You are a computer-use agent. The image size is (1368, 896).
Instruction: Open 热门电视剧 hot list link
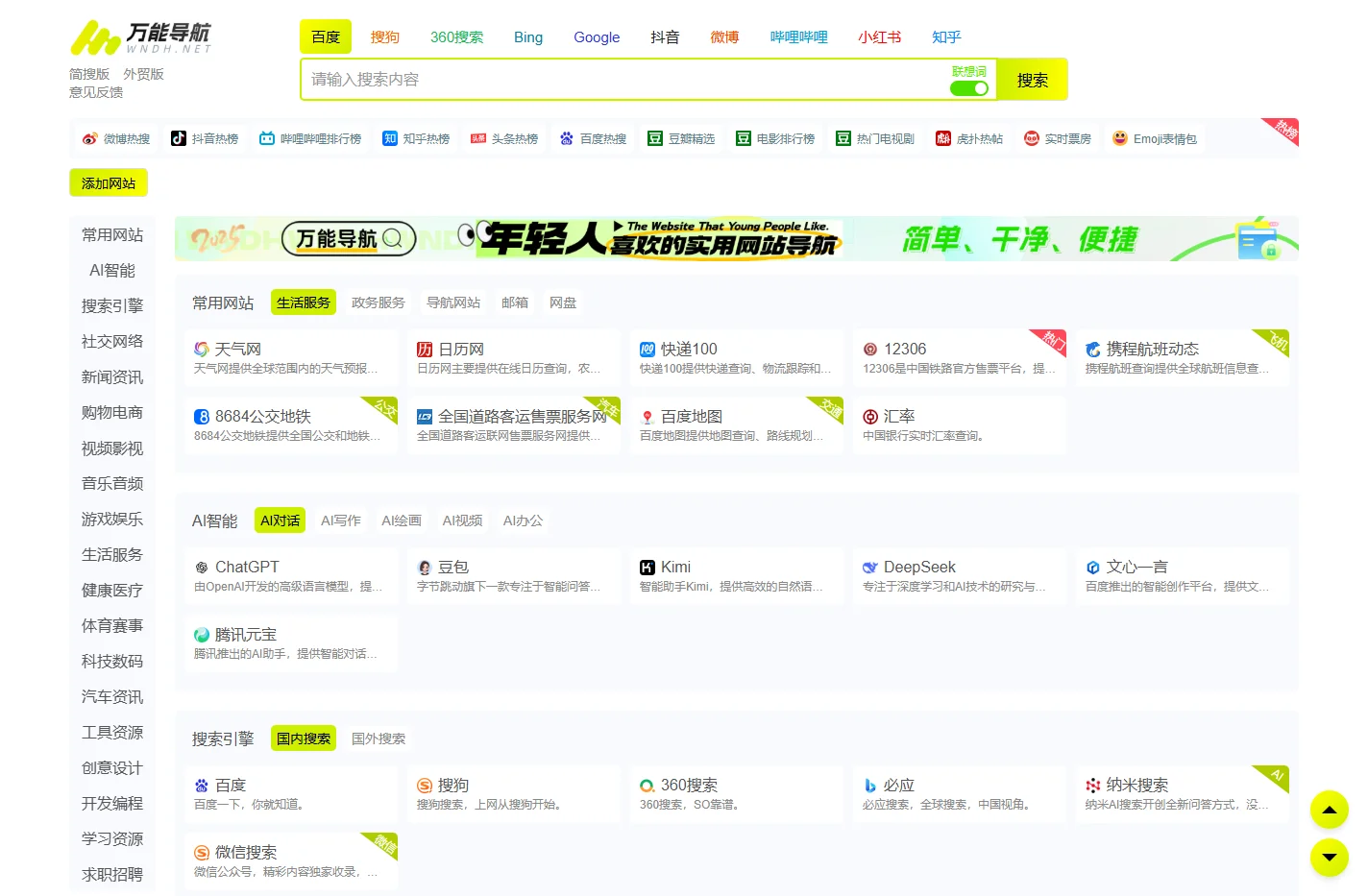click(x=875, y=138)
